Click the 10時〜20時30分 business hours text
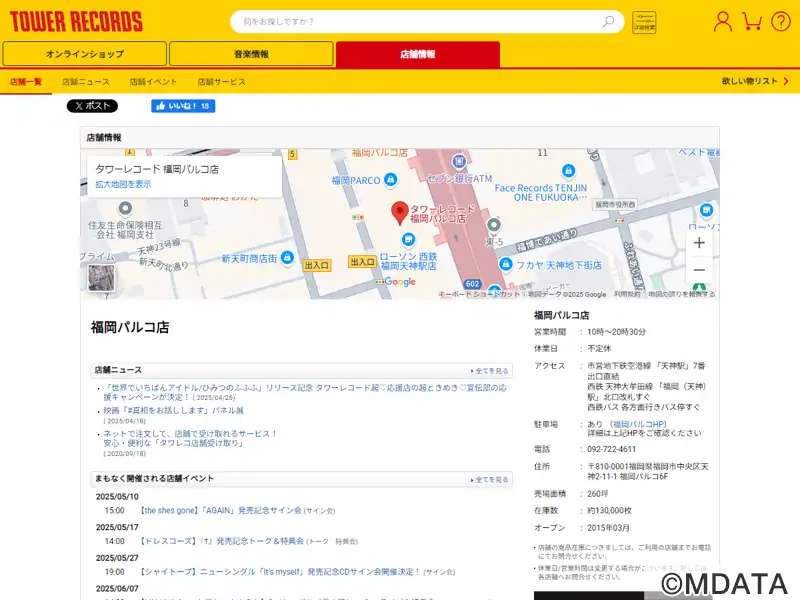The width and height of the screenshot is (800, 600). (616, 332)
